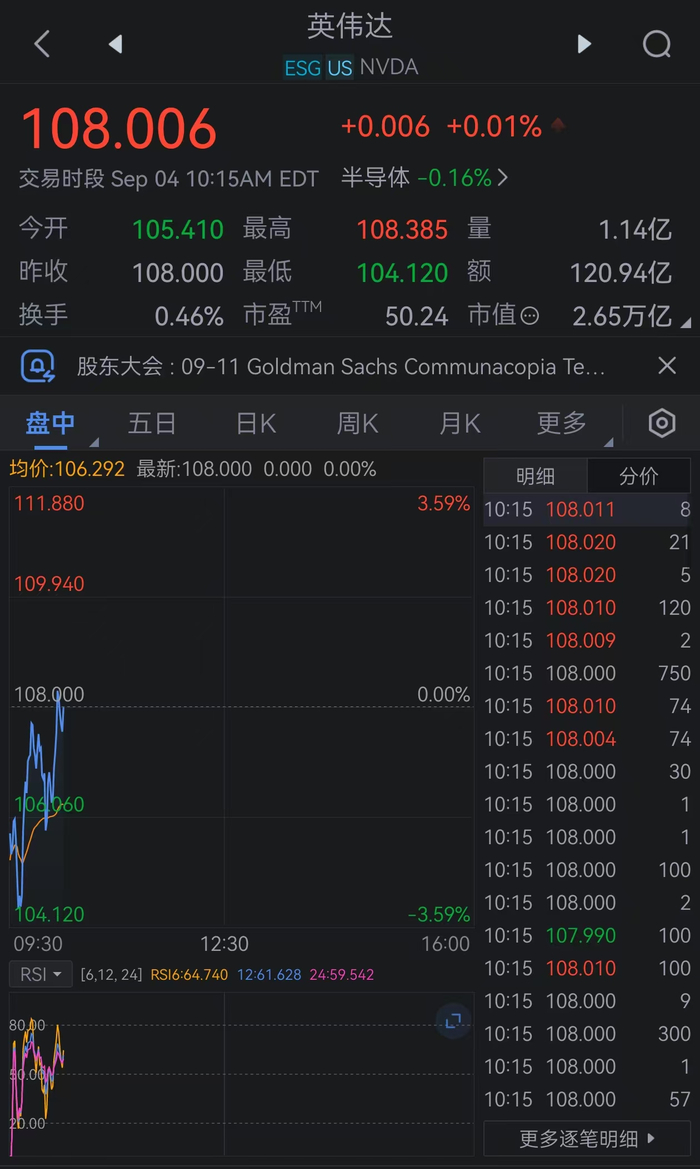Click the intraday price chart

[x=242, y=707]
